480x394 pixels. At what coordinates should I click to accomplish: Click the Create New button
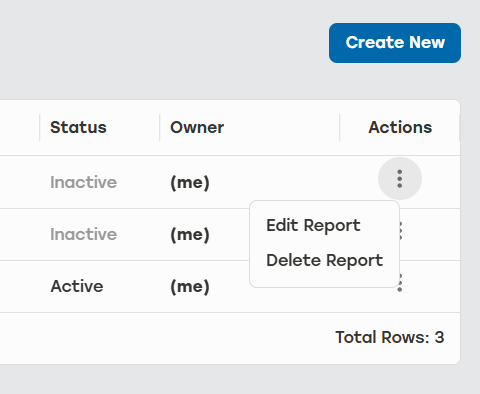coord(395,43)
